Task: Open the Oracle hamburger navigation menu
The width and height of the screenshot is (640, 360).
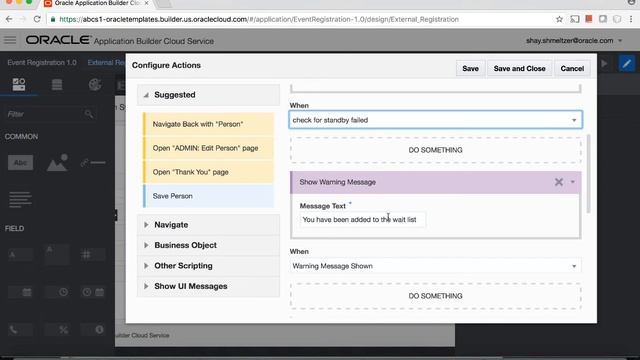Action: [x=10, y=40]
